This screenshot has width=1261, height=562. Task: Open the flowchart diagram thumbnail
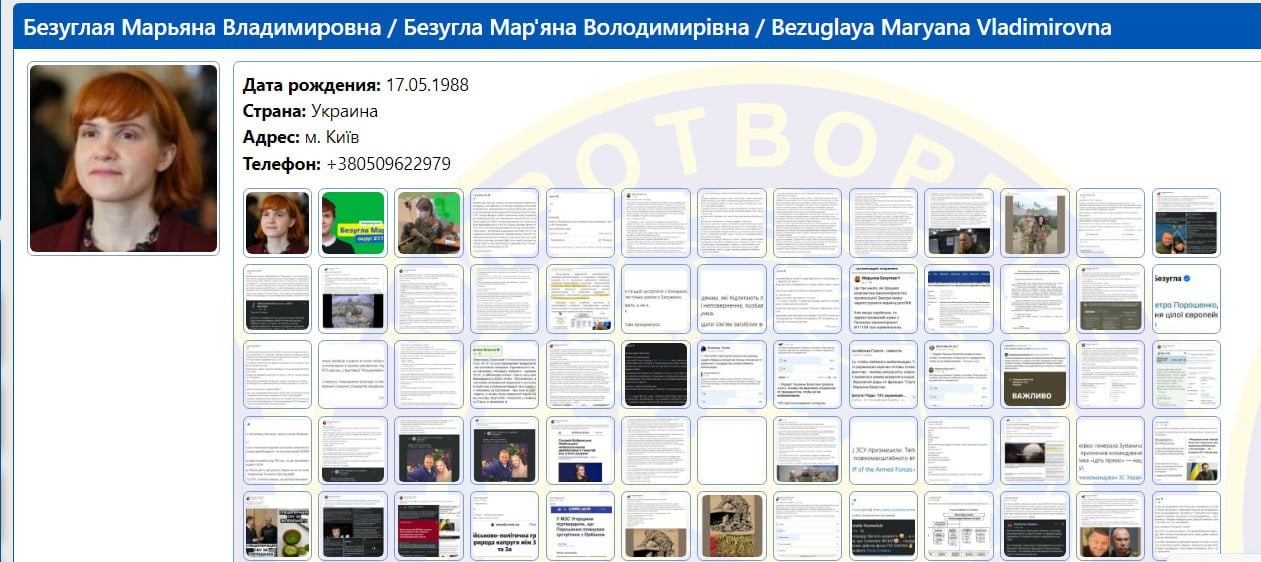point(959,526)
